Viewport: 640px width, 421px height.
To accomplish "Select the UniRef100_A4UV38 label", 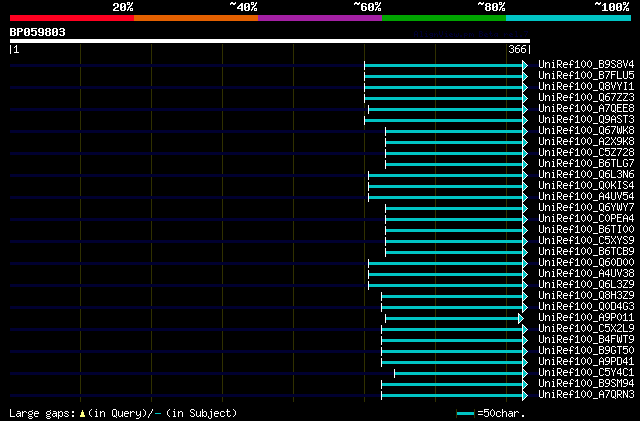I will (586, 274).
